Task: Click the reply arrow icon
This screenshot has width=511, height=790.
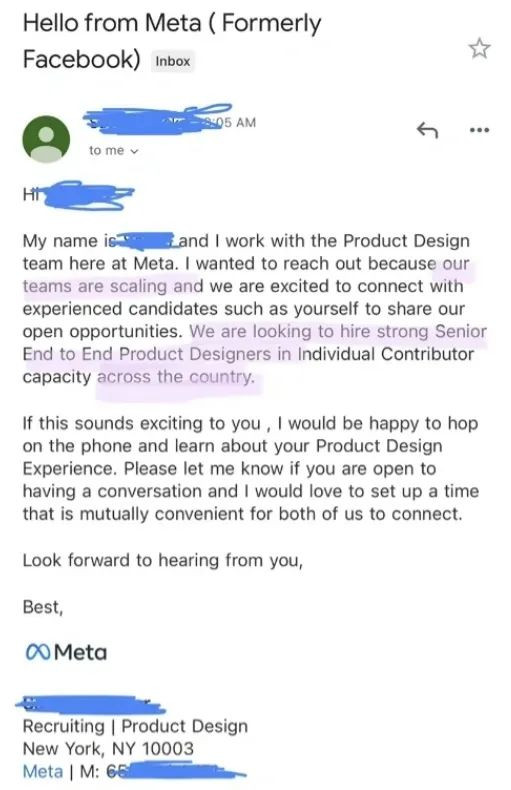Action: pos(427,130)
